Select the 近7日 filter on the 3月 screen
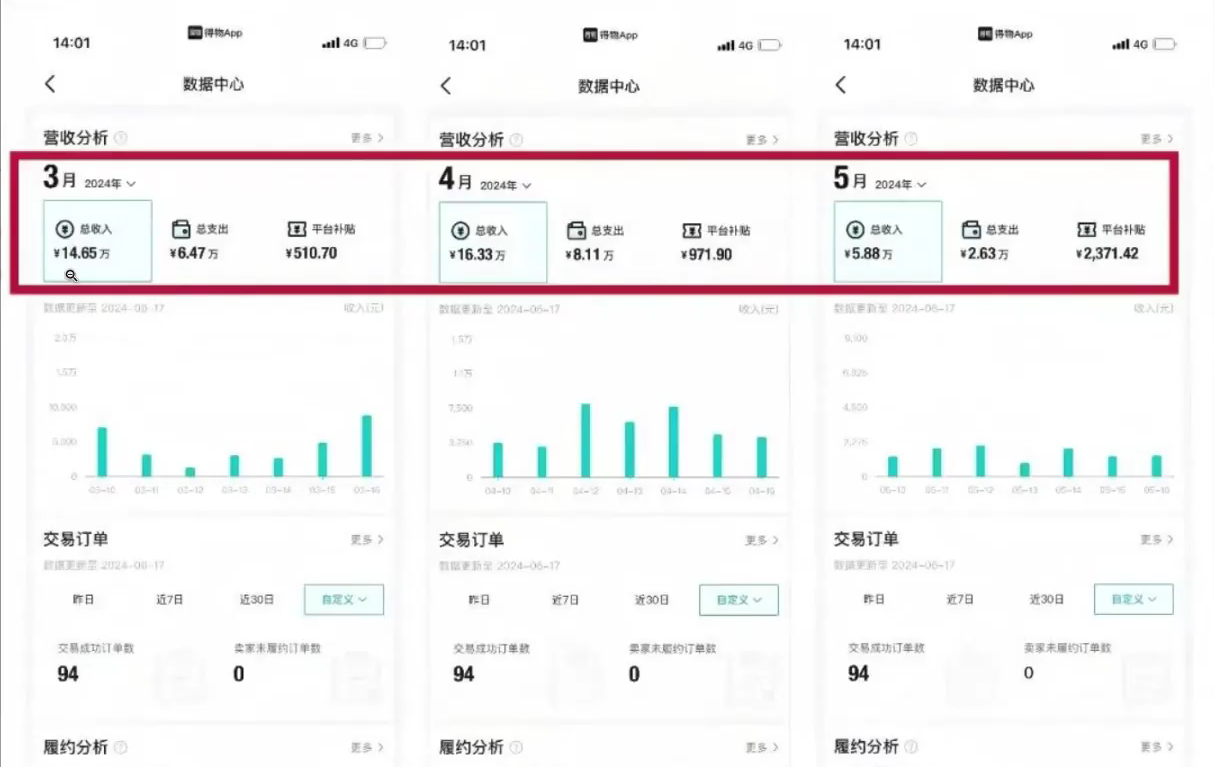1214x767 pixels. pos(170,600)
